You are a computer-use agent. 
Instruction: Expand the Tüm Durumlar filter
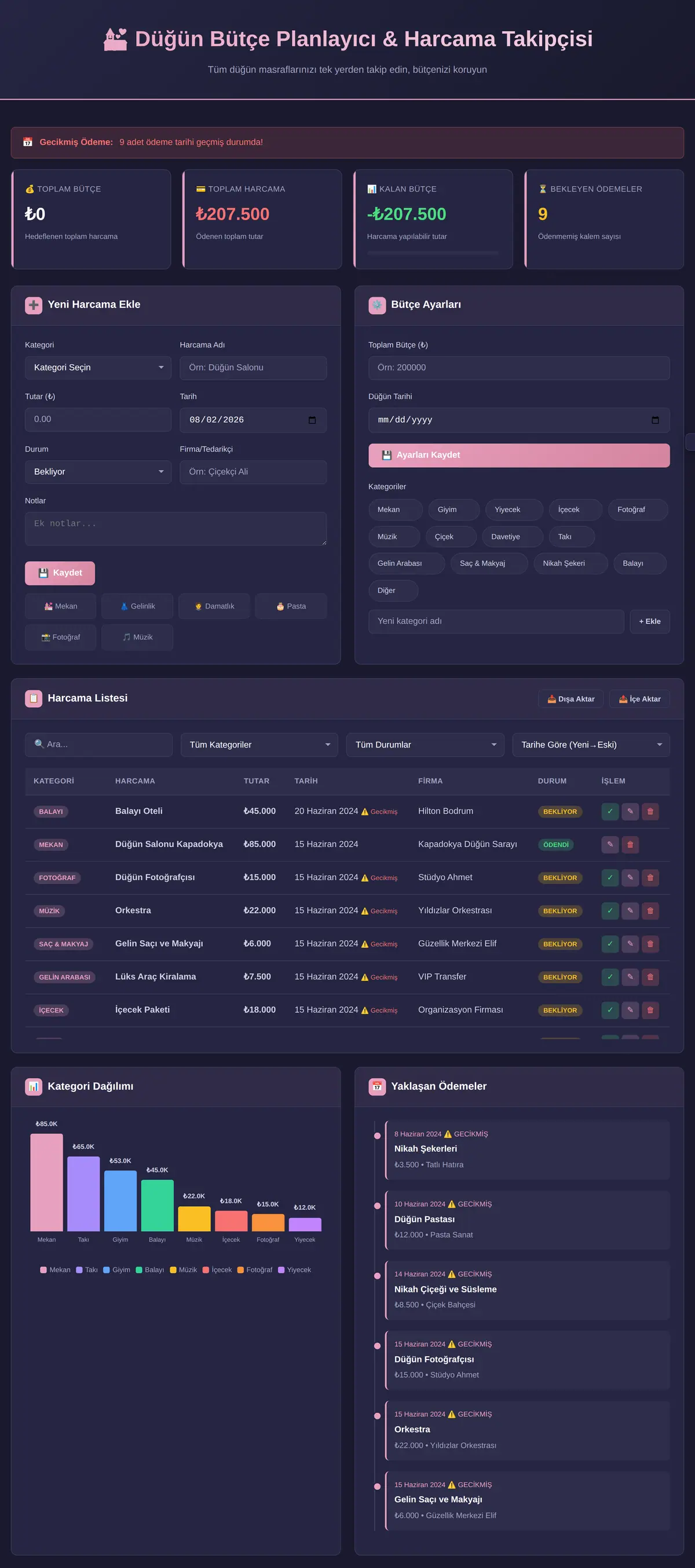pos(425,745)
